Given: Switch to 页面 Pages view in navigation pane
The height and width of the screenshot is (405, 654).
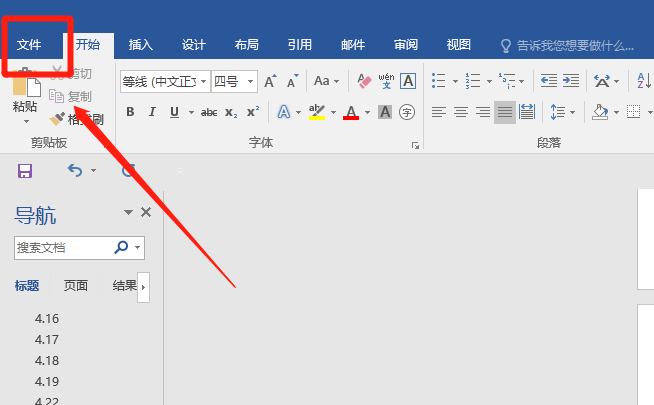Looking at the screenshot, I should coord(76,286).
